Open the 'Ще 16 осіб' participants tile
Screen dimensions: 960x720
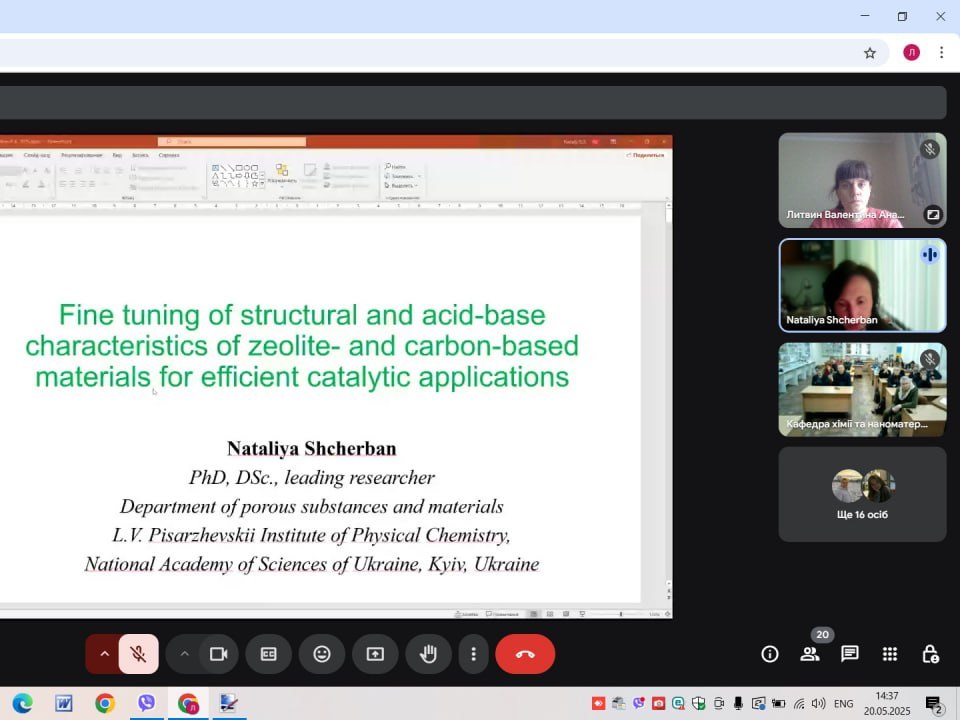[862, 494]
